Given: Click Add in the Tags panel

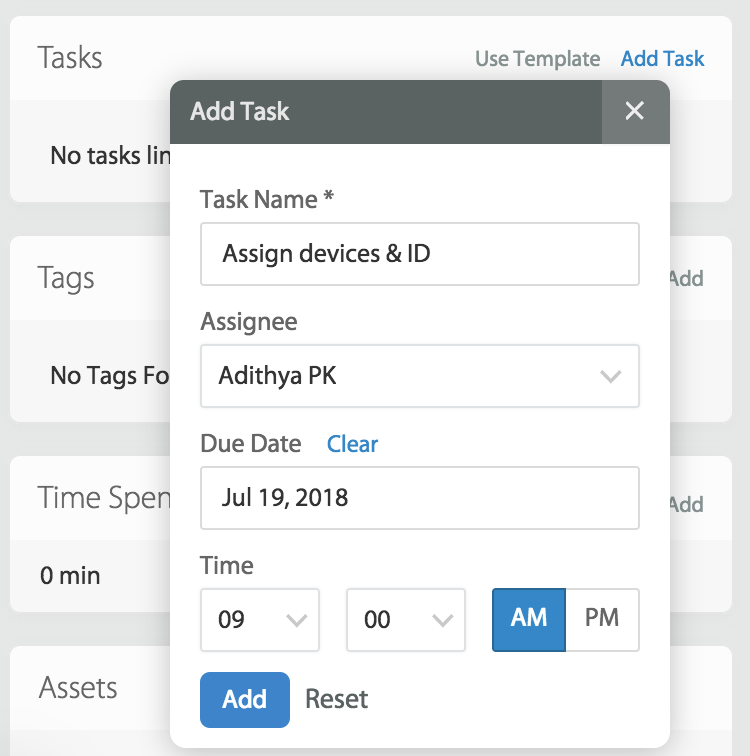Looking at the screenshot, I should tap(687, 278).
